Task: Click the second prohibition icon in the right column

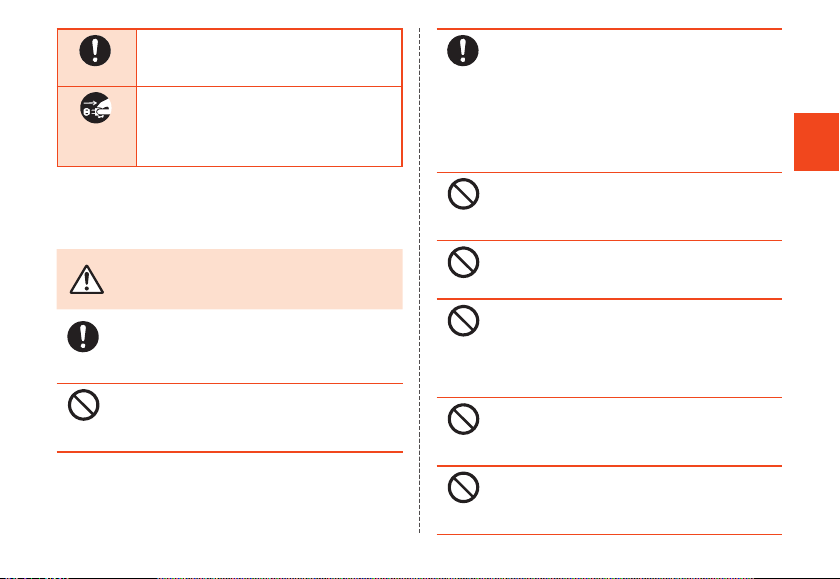Action: point(463,262)
